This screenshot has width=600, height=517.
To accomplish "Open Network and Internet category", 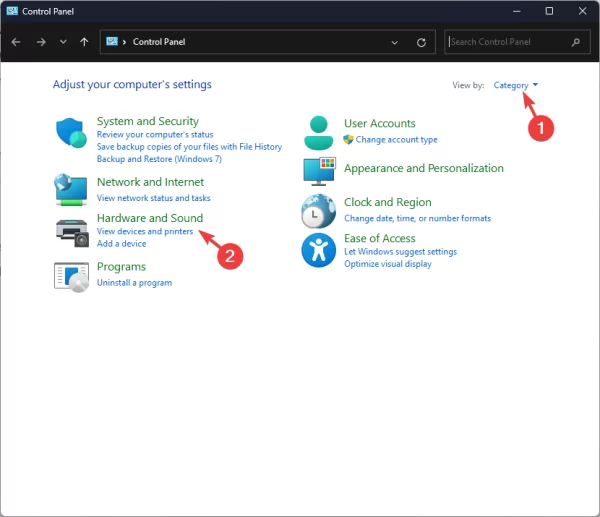I will tap(150, 182).
